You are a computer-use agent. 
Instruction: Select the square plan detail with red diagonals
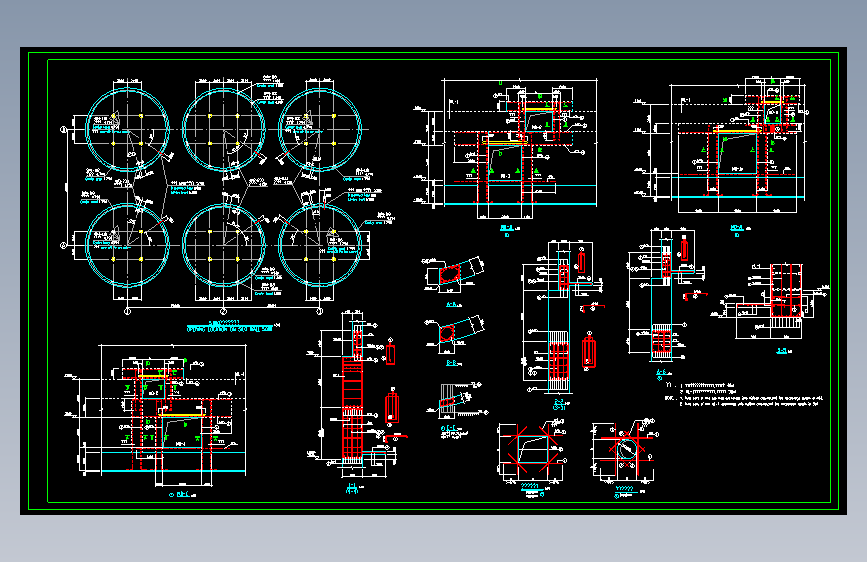click(x=531, y=451)
